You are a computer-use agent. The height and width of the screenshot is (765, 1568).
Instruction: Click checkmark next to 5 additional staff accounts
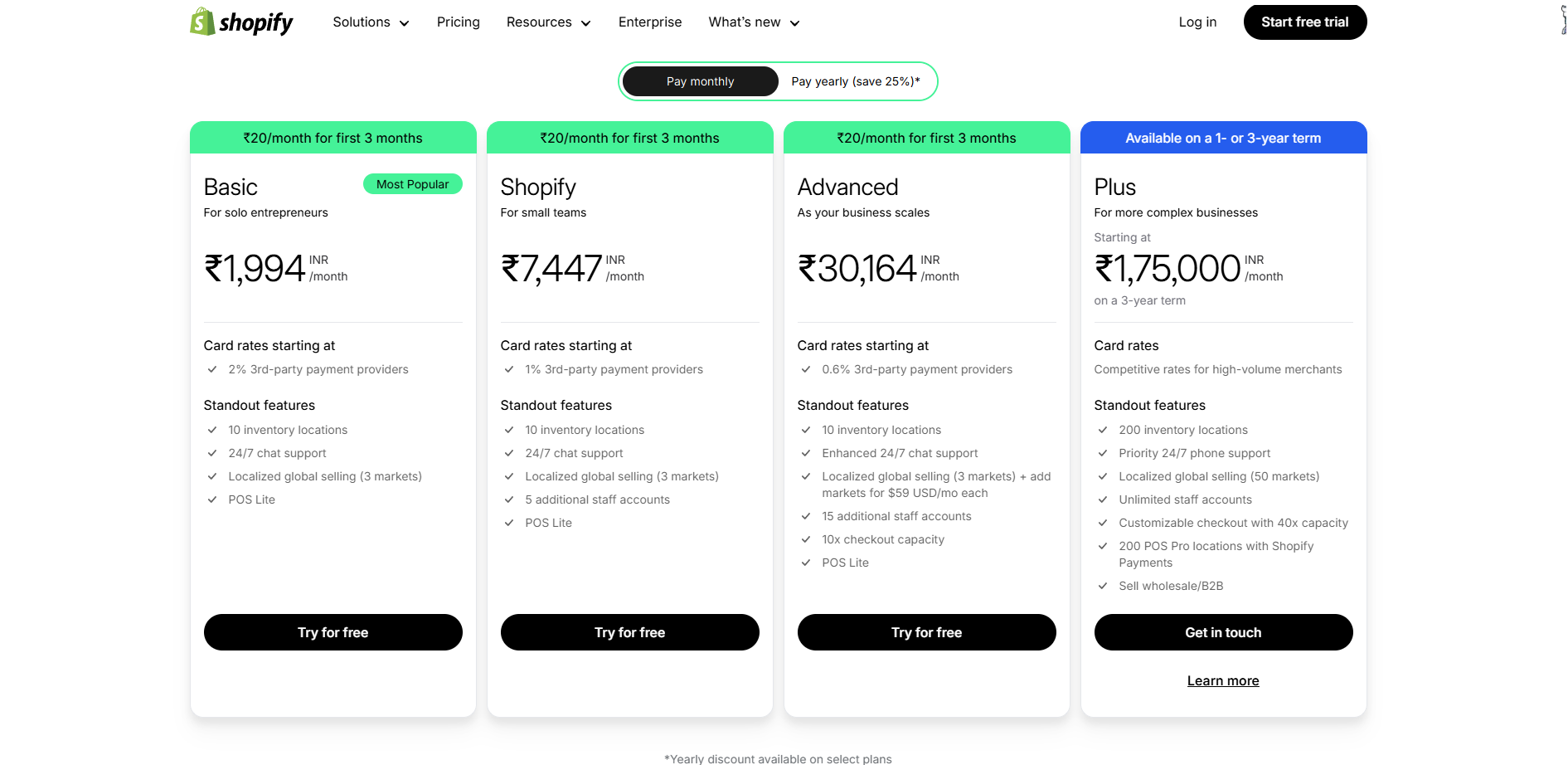(509, 499)
